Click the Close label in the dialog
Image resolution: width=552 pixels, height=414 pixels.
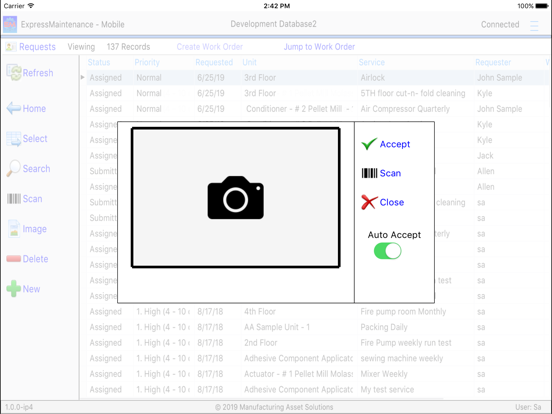coord(391,202)
